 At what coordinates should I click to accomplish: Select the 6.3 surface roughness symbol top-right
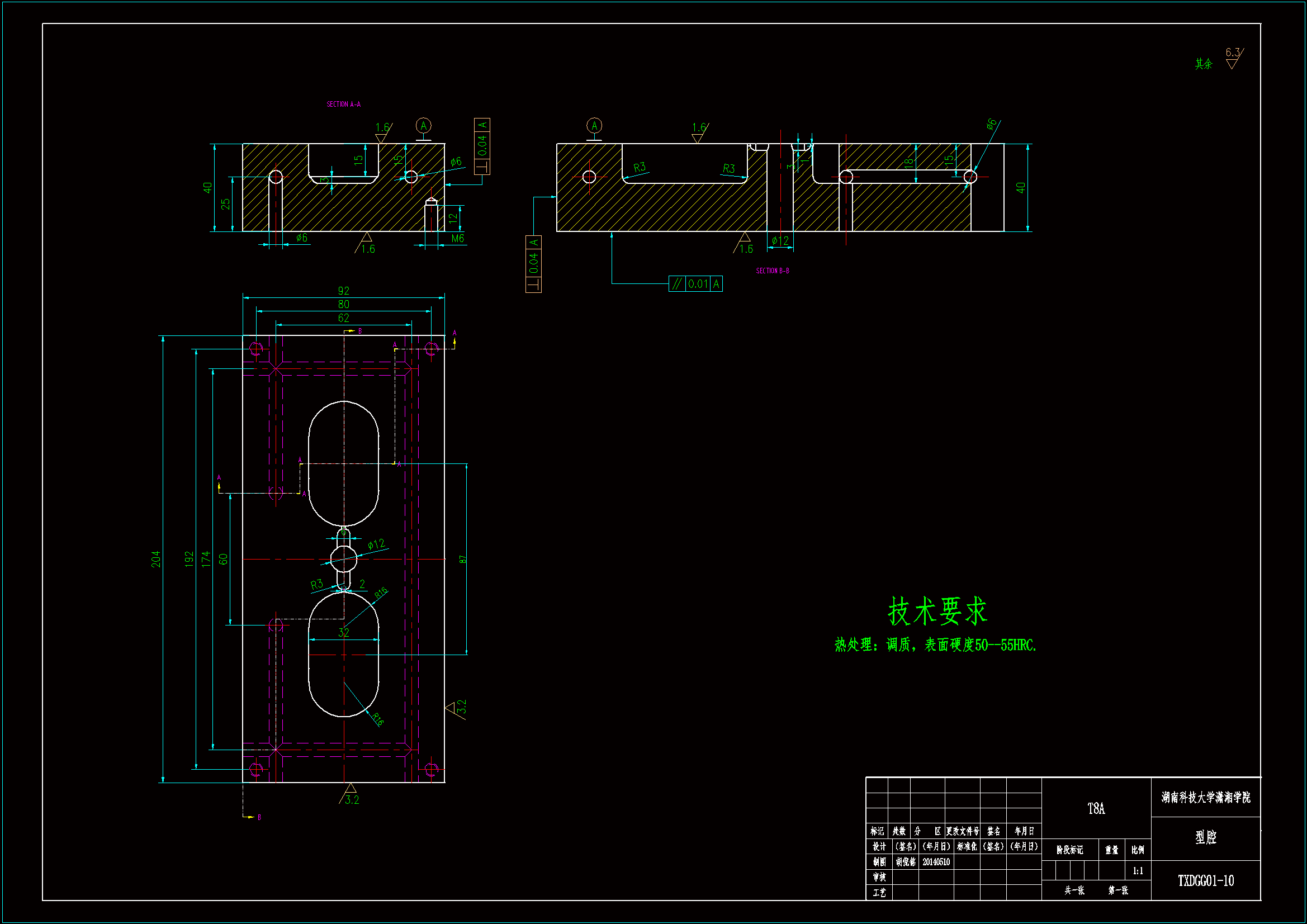[1233, 58]
